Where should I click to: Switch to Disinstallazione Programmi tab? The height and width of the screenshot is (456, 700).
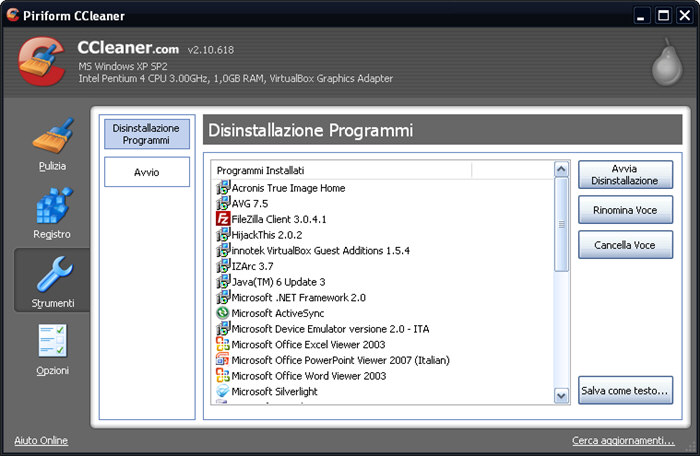[x=147, y=134]
